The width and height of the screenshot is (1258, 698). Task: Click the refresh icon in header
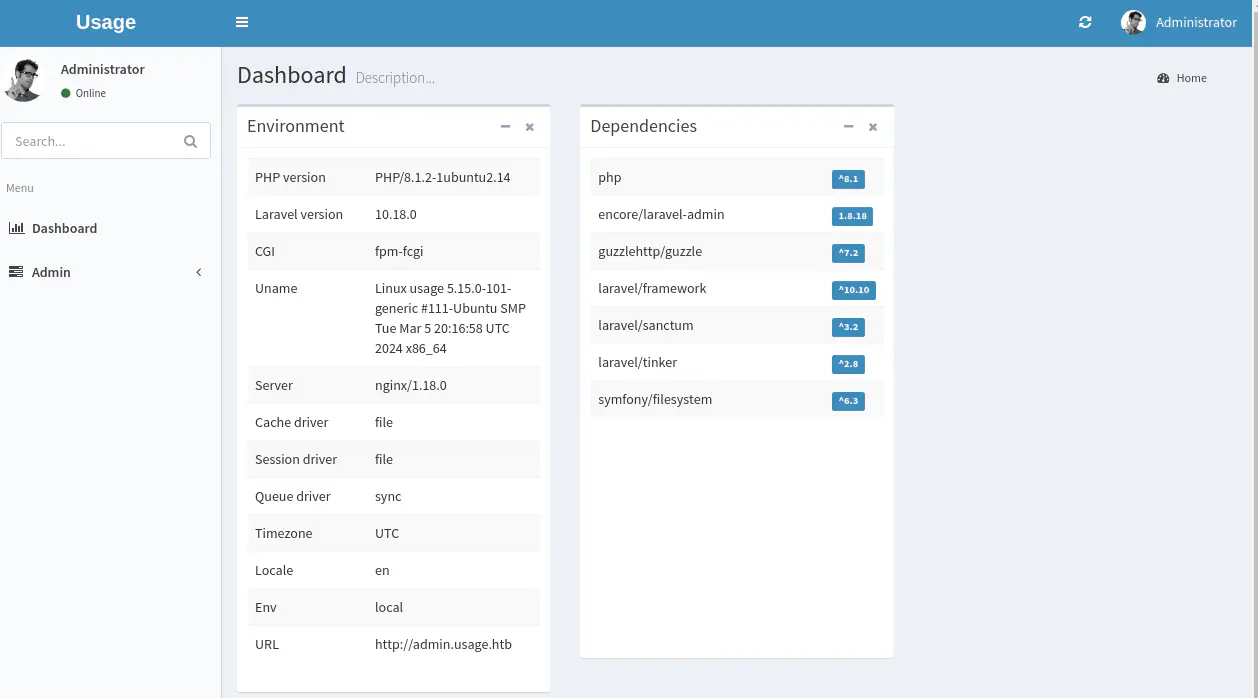pos(1085,22)
